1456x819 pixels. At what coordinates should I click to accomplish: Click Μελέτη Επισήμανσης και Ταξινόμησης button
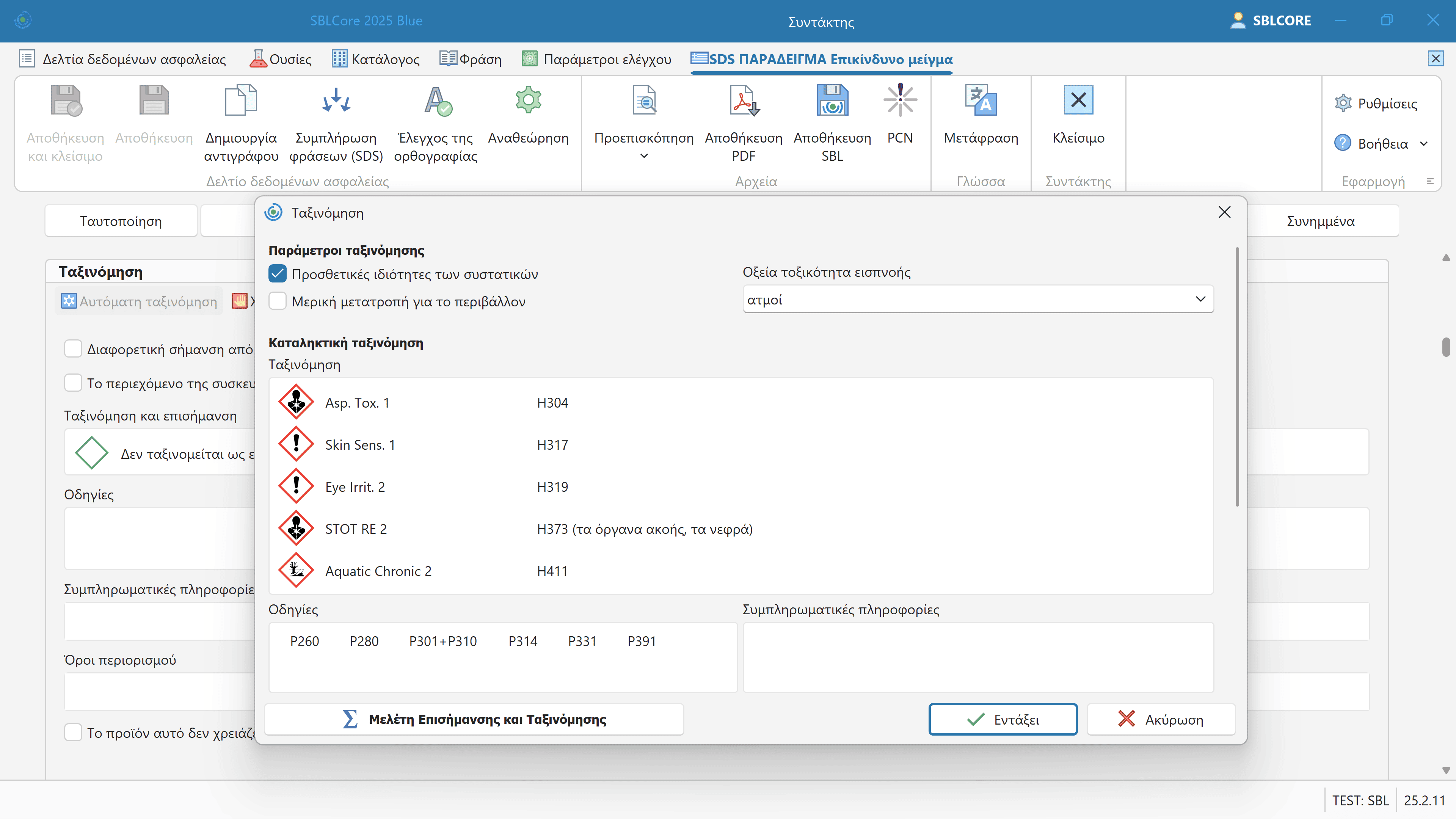coord(474,719)
